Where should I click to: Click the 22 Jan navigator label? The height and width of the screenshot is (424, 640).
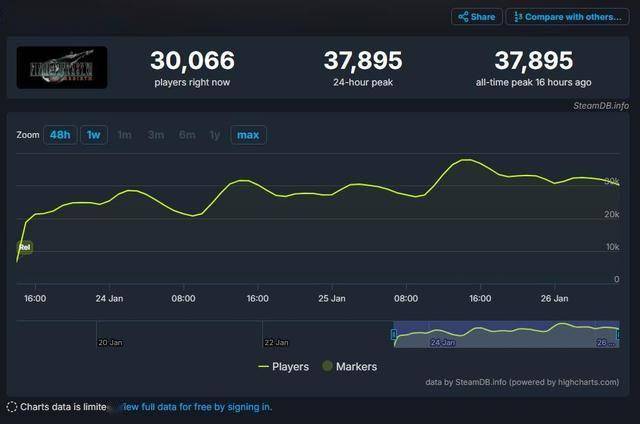(276, 342)
